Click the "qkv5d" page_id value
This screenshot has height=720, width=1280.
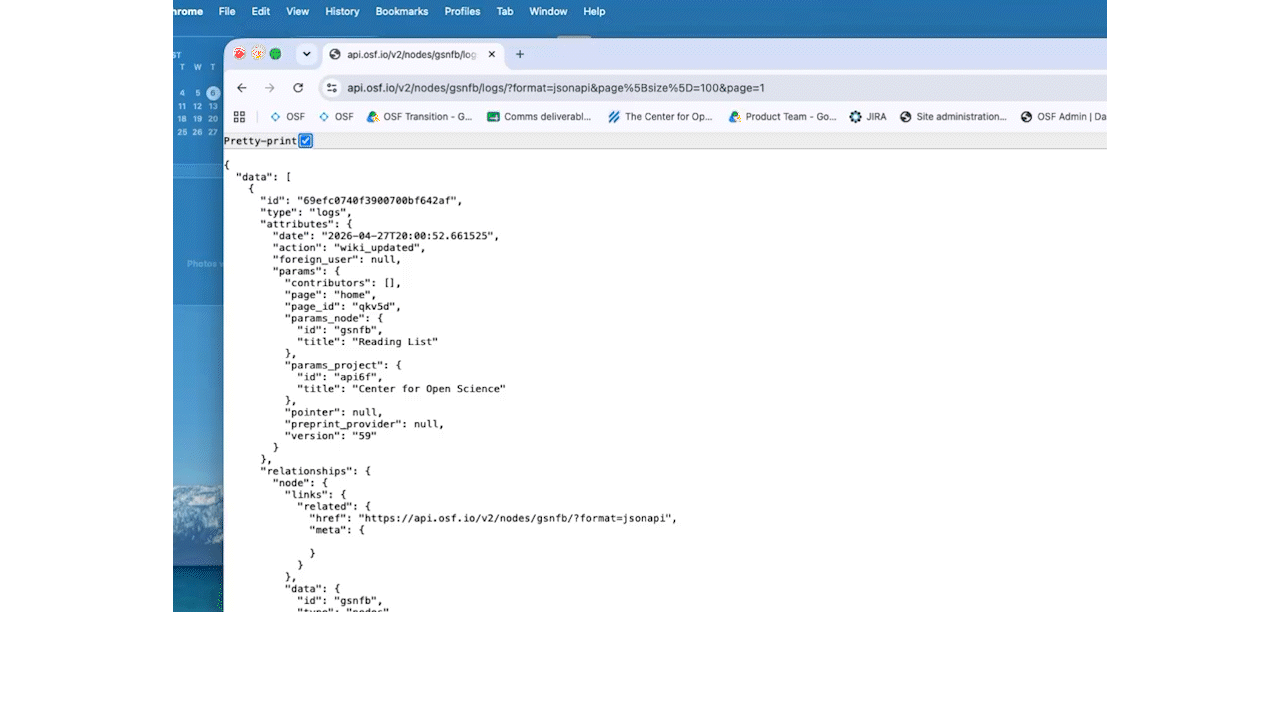(x=373, y=307)
